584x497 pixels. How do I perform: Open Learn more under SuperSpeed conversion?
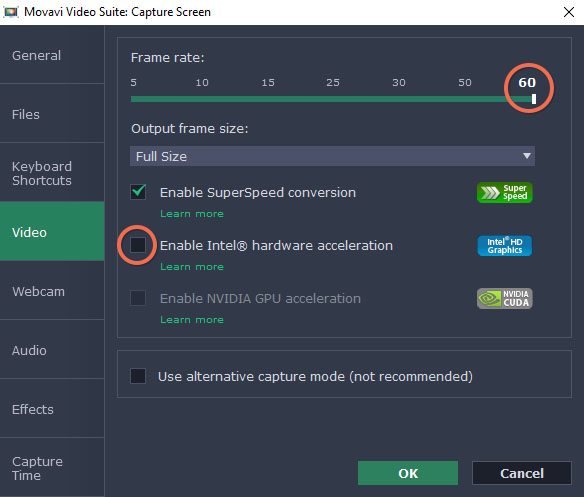coord(192,214)
